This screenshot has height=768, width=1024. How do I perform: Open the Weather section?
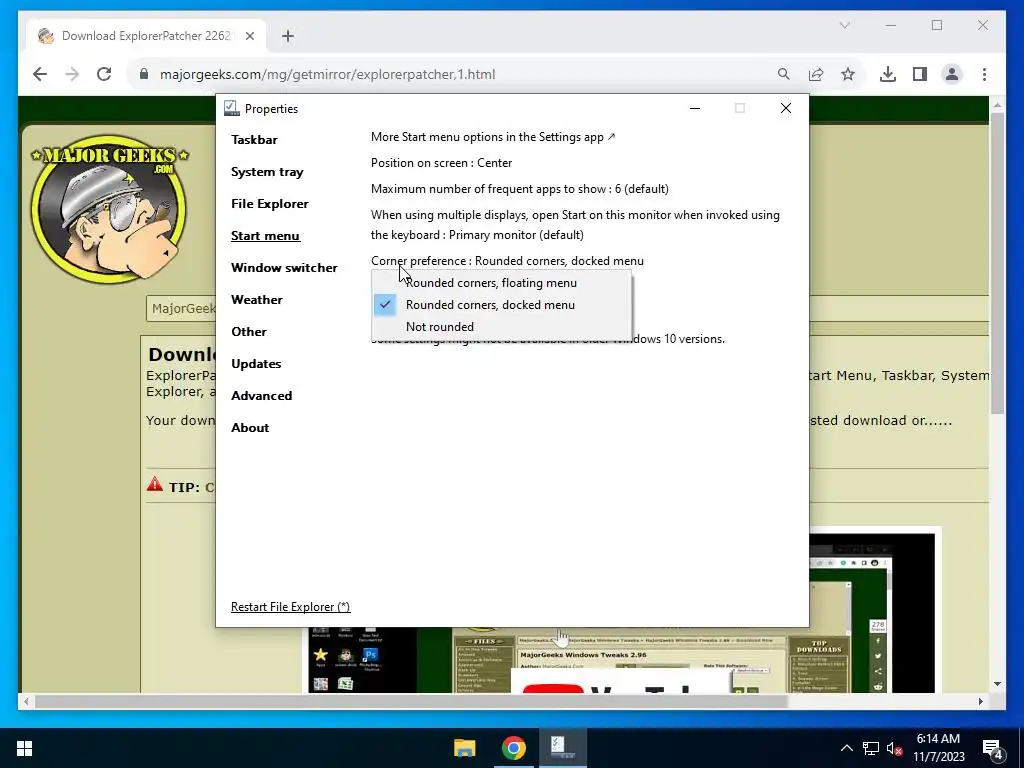[257, 300]
